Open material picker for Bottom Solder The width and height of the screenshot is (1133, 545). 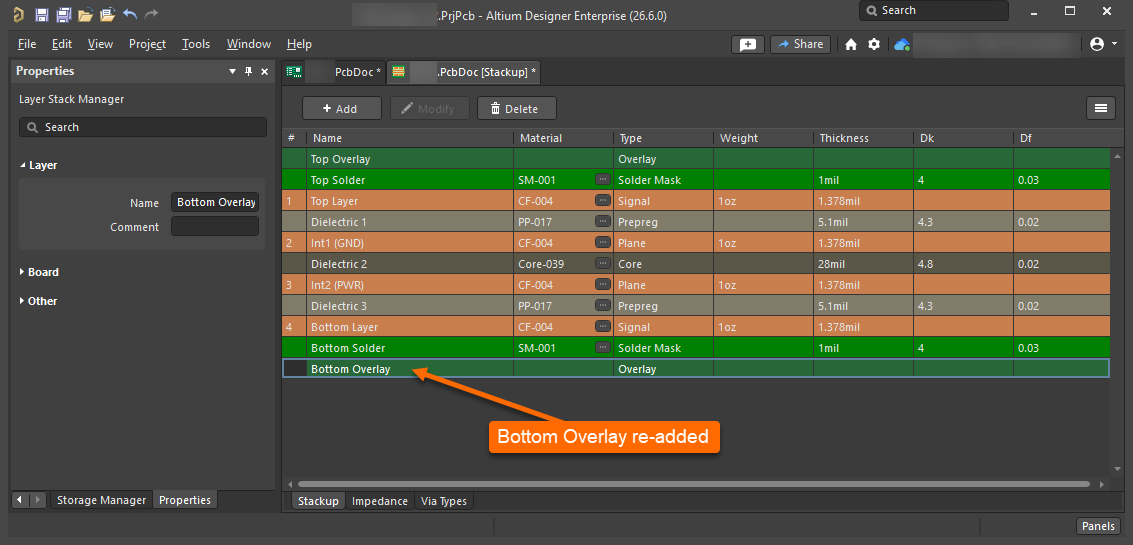coord(603,348)
